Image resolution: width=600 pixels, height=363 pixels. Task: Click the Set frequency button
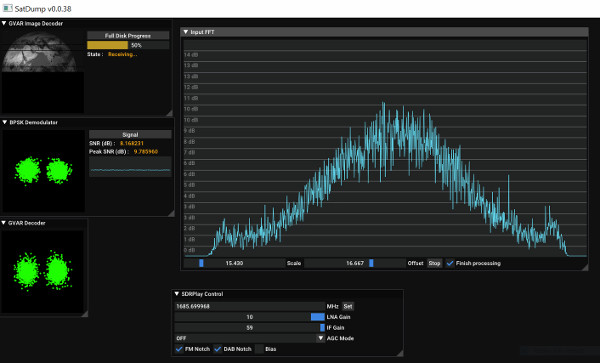347,306
